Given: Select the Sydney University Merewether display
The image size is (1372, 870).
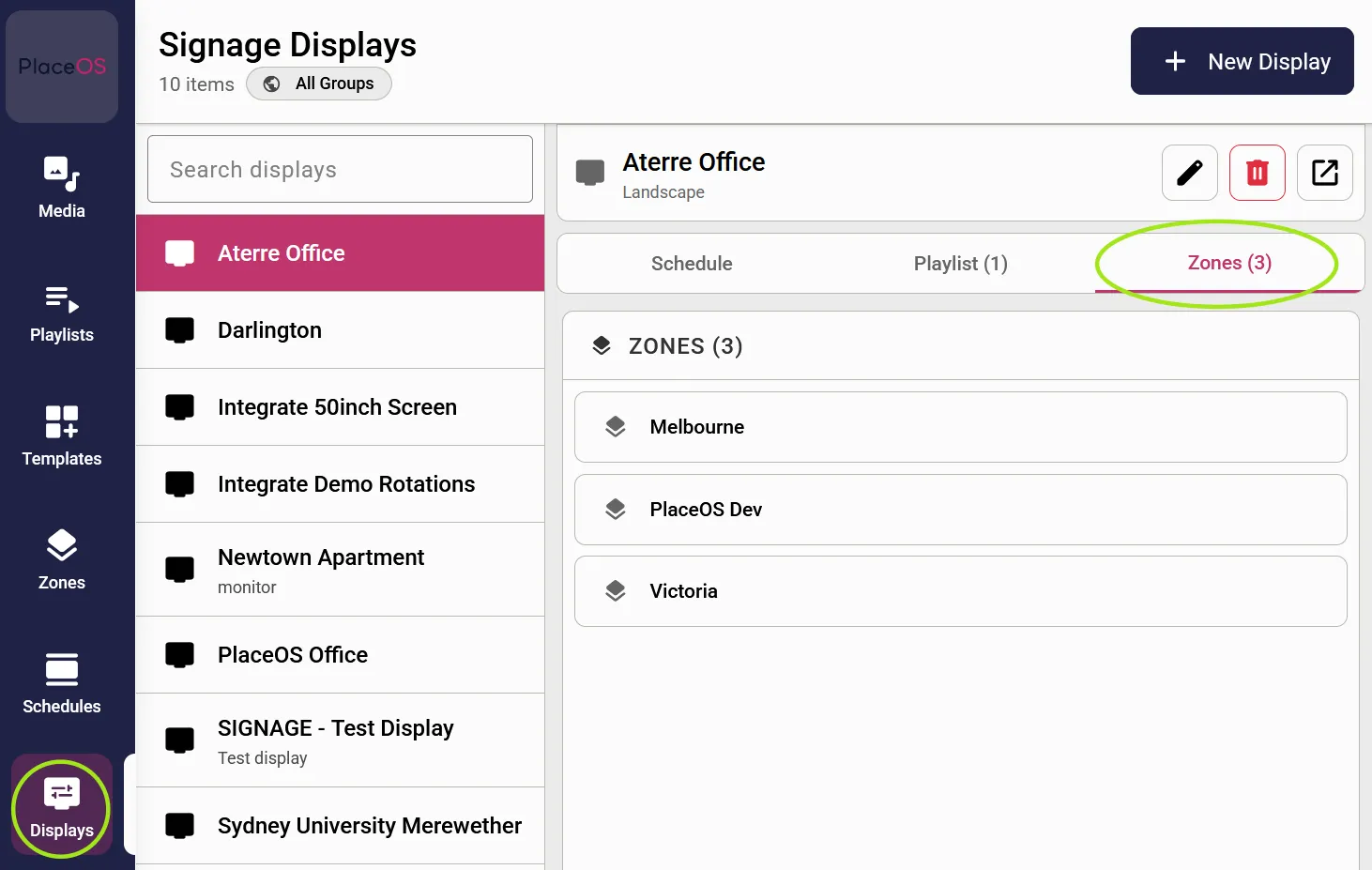Looking at the screenshot, I should (340, 826).
